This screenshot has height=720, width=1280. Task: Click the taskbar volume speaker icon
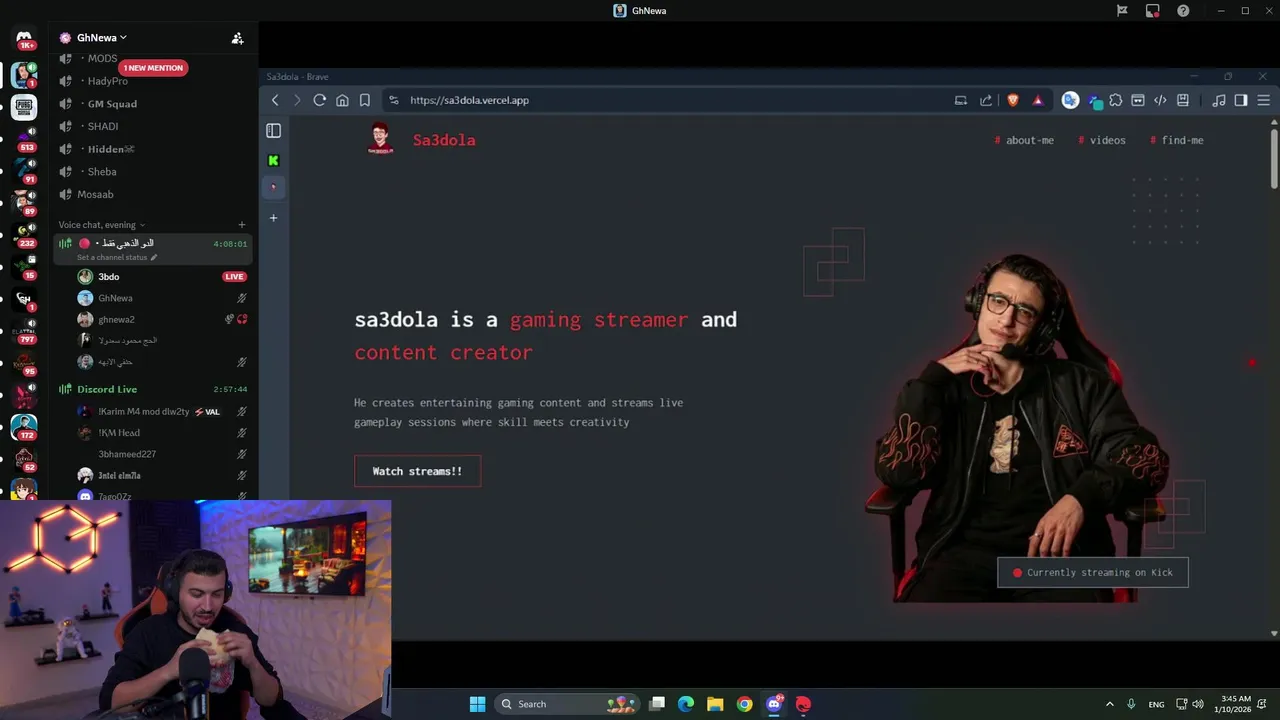click(1198, 704)
